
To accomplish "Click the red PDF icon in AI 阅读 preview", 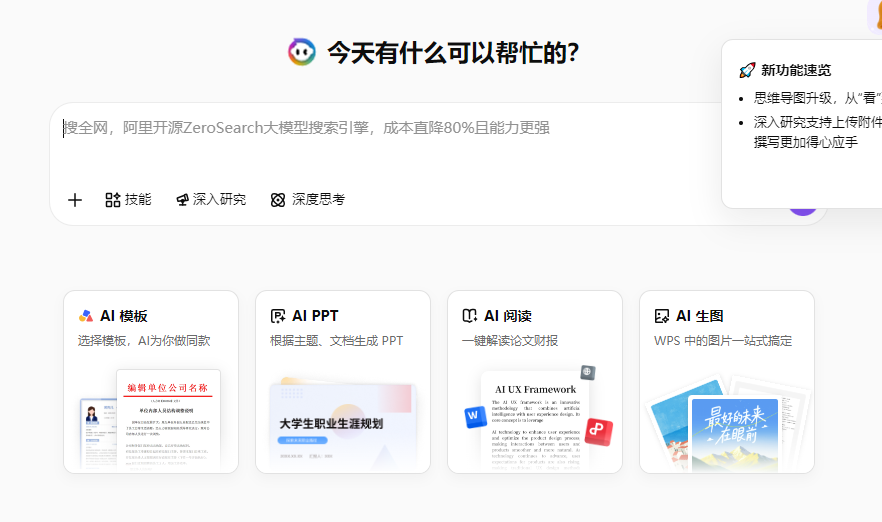I will (x=599, y=430).
